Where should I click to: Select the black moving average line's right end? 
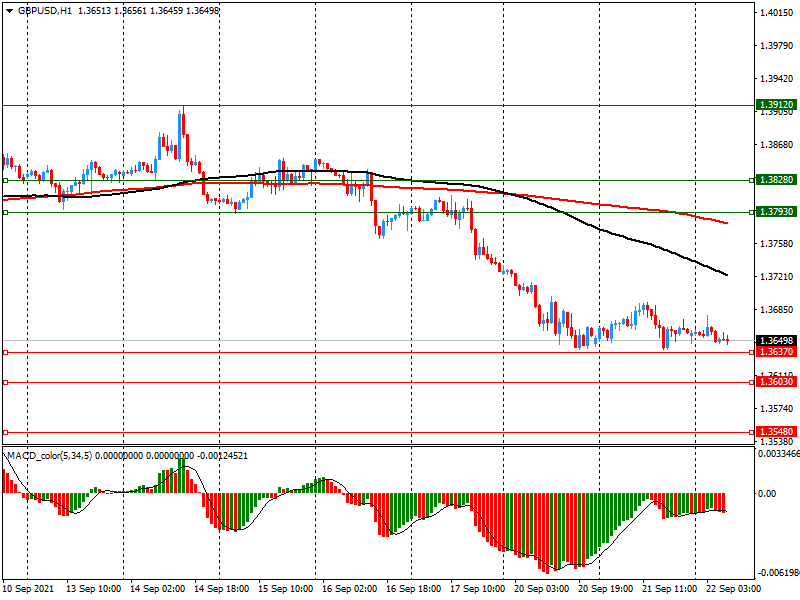click(x=727, y=275)
